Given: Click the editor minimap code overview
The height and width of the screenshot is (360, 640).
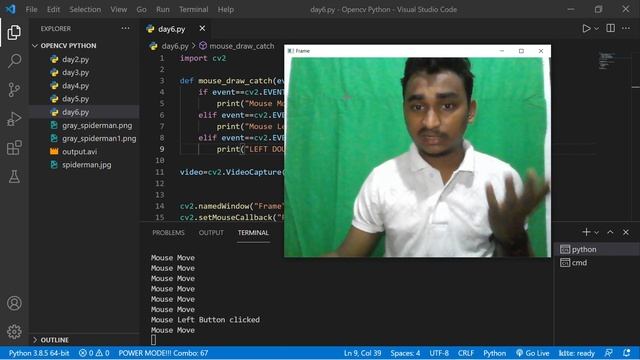Looking at the screenshot, I should 606,61.
